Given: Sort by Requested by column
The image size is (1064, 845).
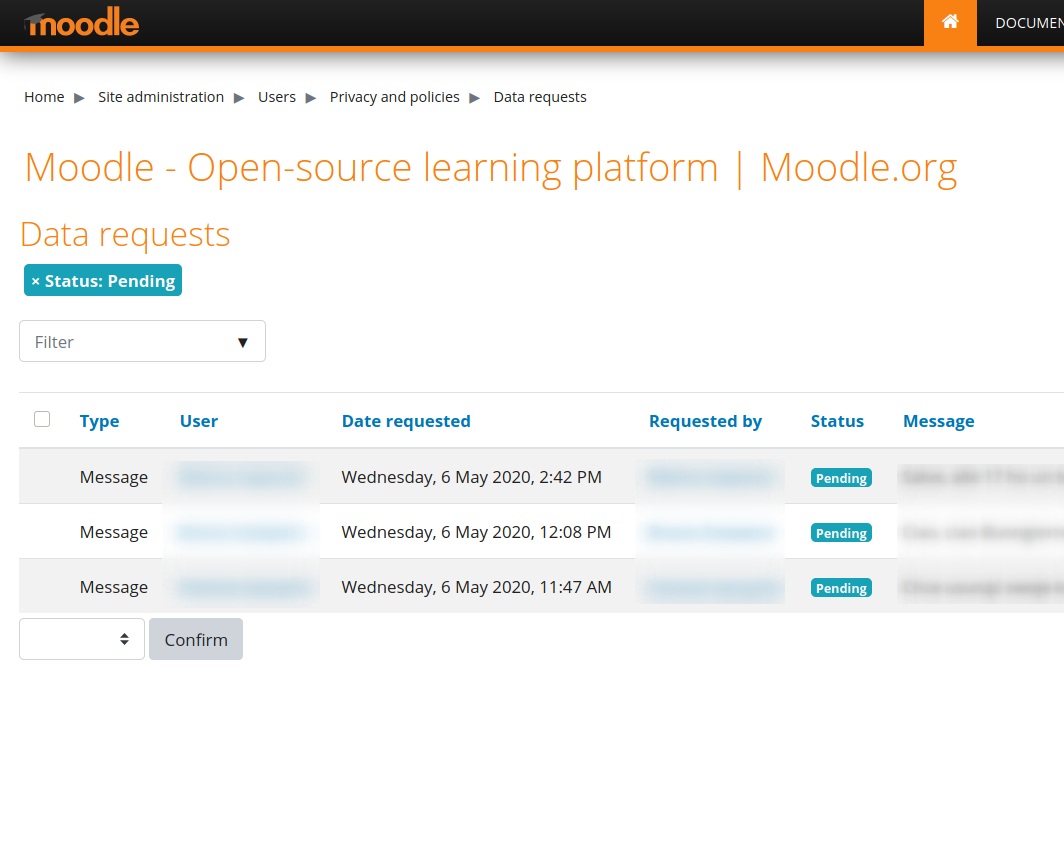Looking at the screenshot, I should (x=705, y=421).
